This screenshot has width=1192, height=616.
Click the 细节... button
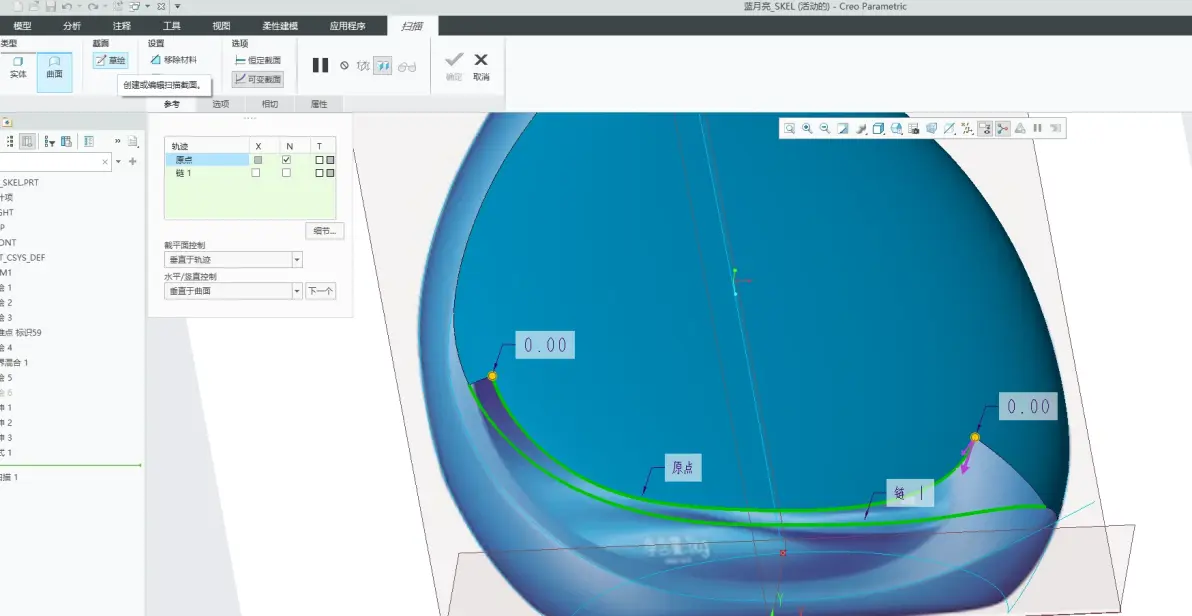pyautogui.click(x=325, y=230)
